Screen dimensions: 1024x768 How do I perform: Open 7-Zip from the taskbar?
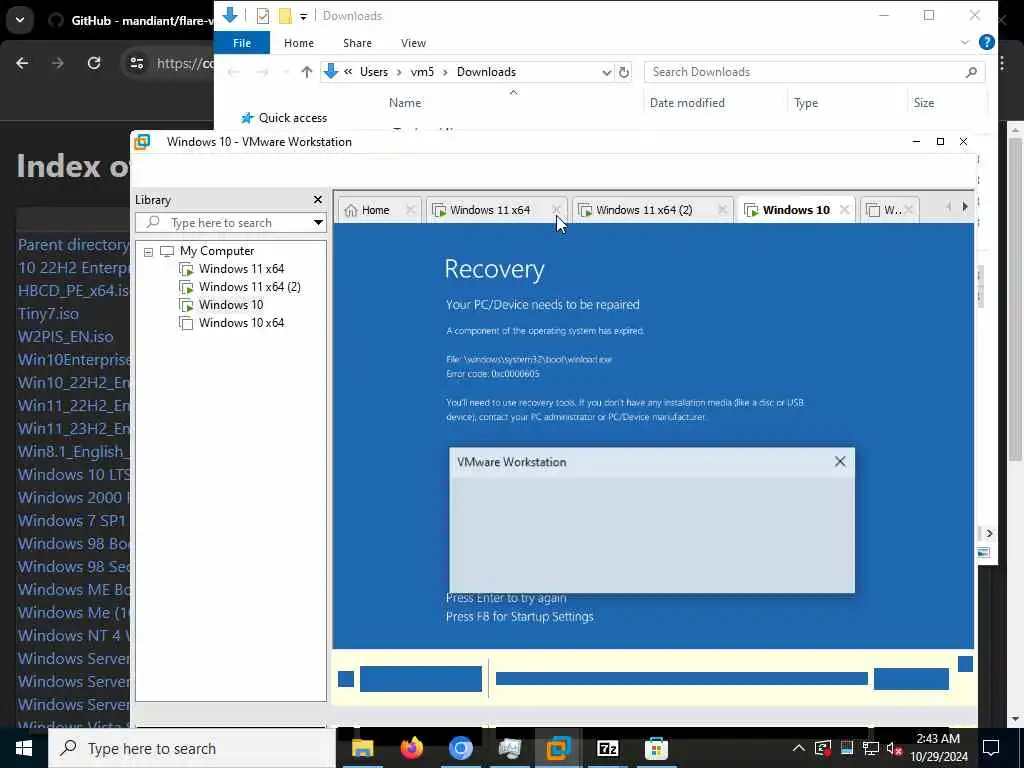[x=607, y=748]
